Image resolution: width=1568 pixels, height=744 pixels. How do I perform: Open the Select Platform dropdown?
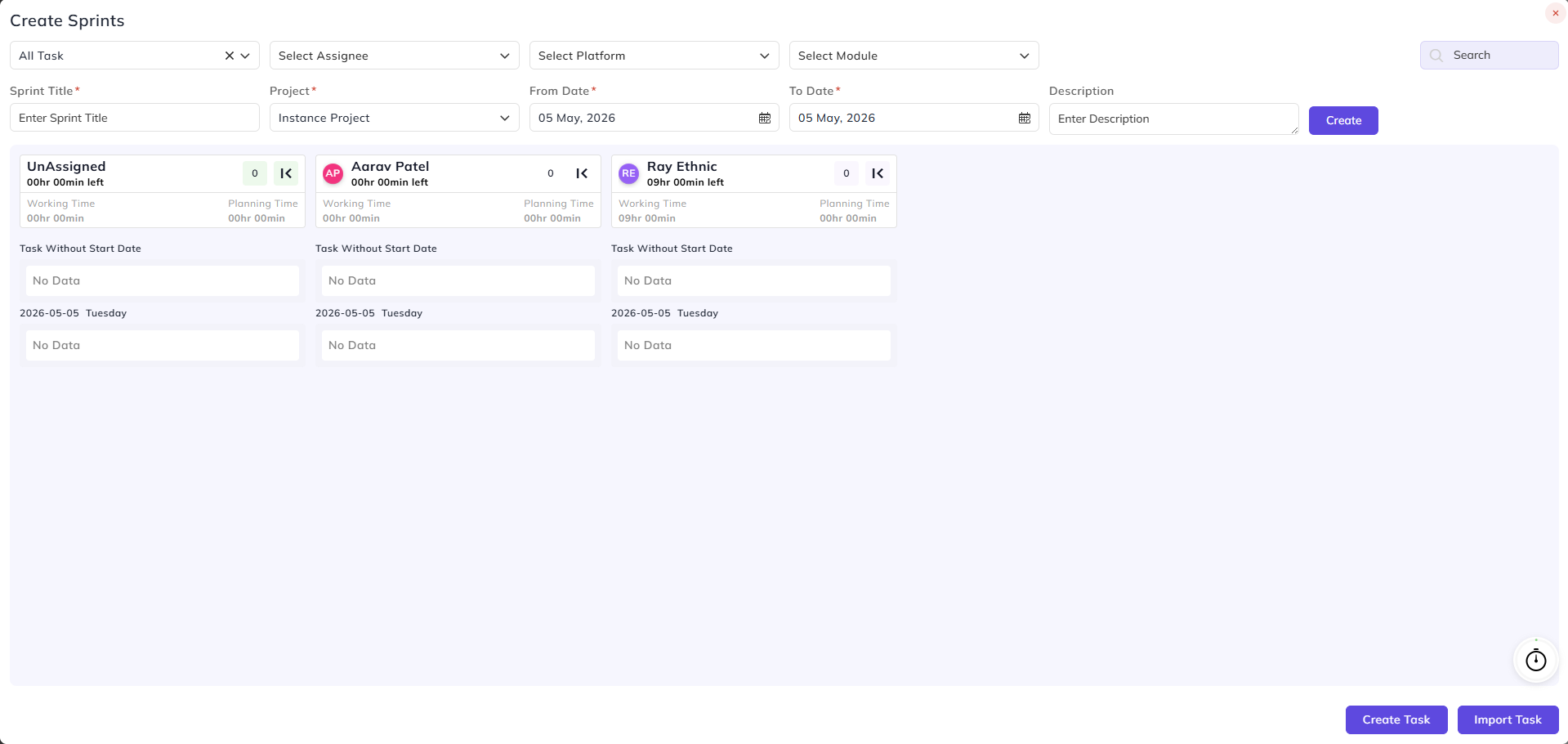[654, 56]
